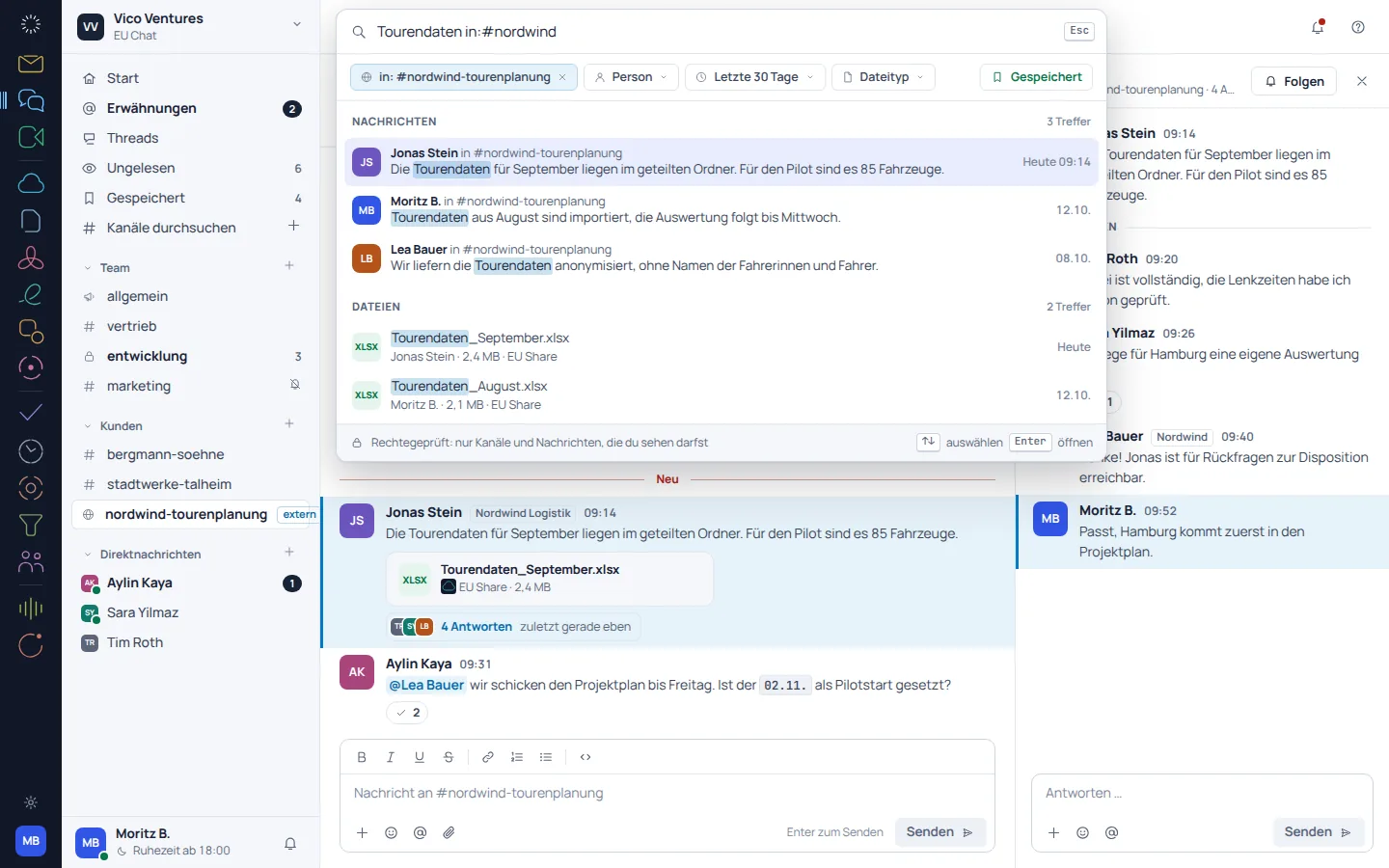Screen dimensions: 1389x868
Task: Open the help question mark icon
Action: pos(1358,27)
